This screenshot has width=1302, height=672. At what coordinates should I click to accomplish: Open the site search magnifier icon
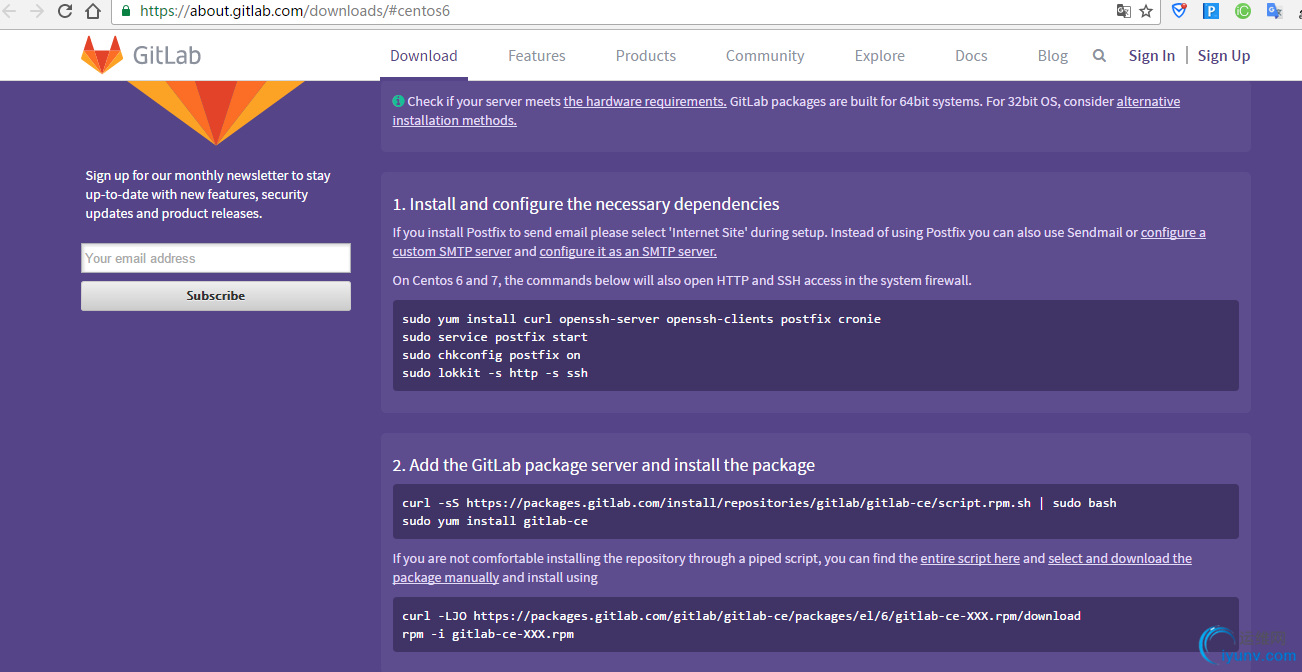pyautogui.click(x=1099, y=56)
